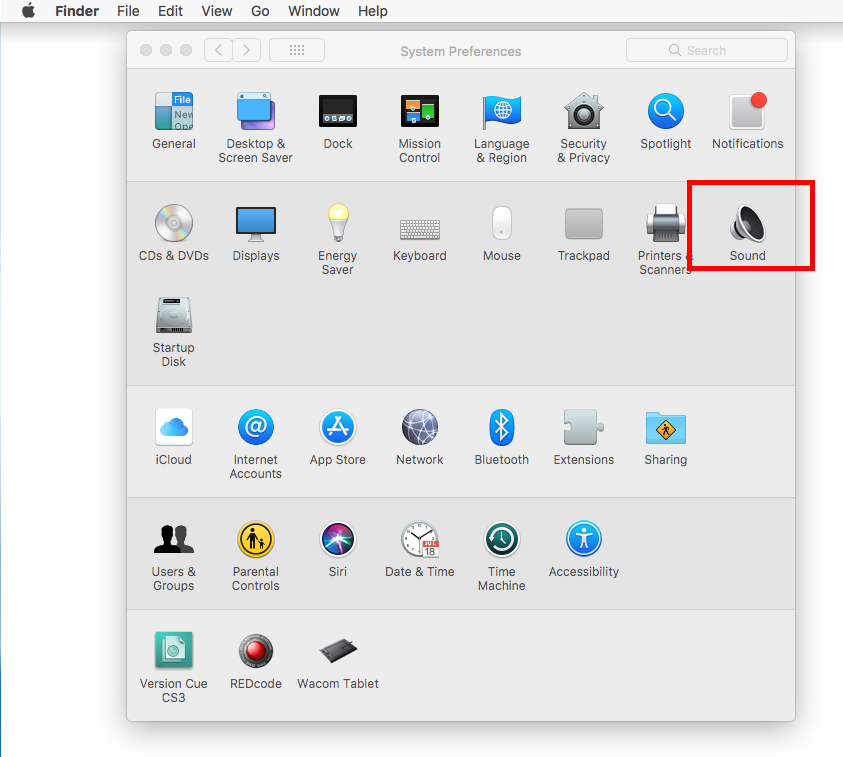The width and height of the screenshot is (843, 757).
Task: Click the back navigation arrow
Action: (x=218, y=51)
